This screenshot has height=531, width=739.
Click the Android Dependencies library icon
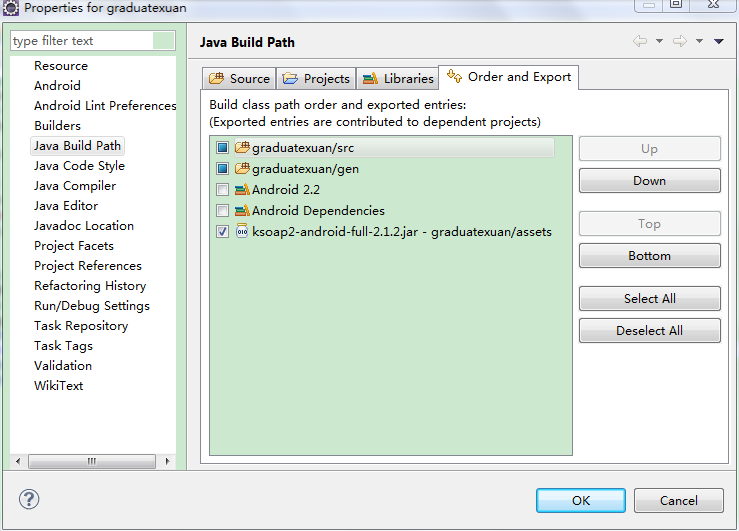pyautogui.click(x=242, y=210)
